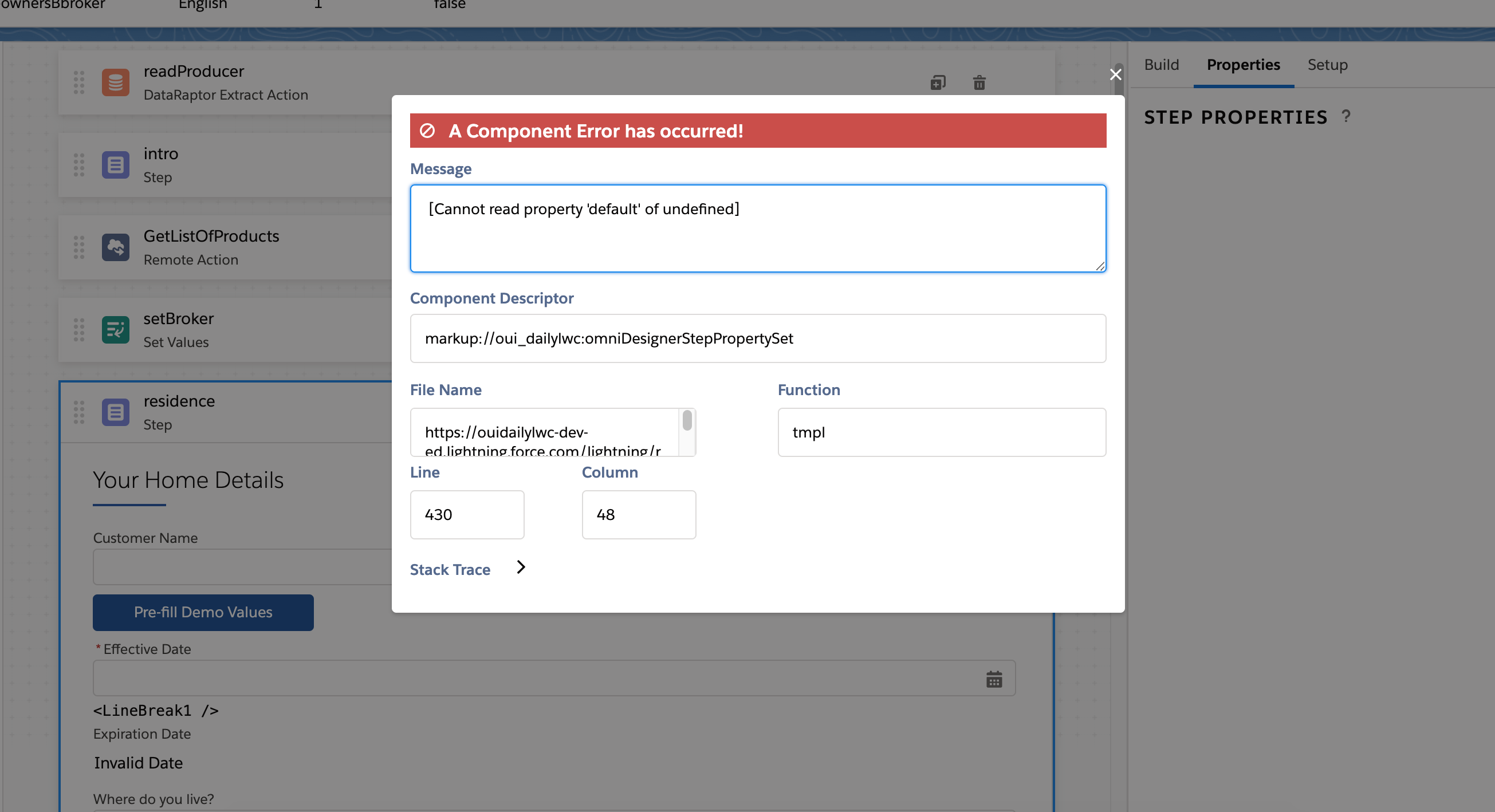The image size is (1495, 812).
Task: Click the Column field showing 48
Action: 639,514
